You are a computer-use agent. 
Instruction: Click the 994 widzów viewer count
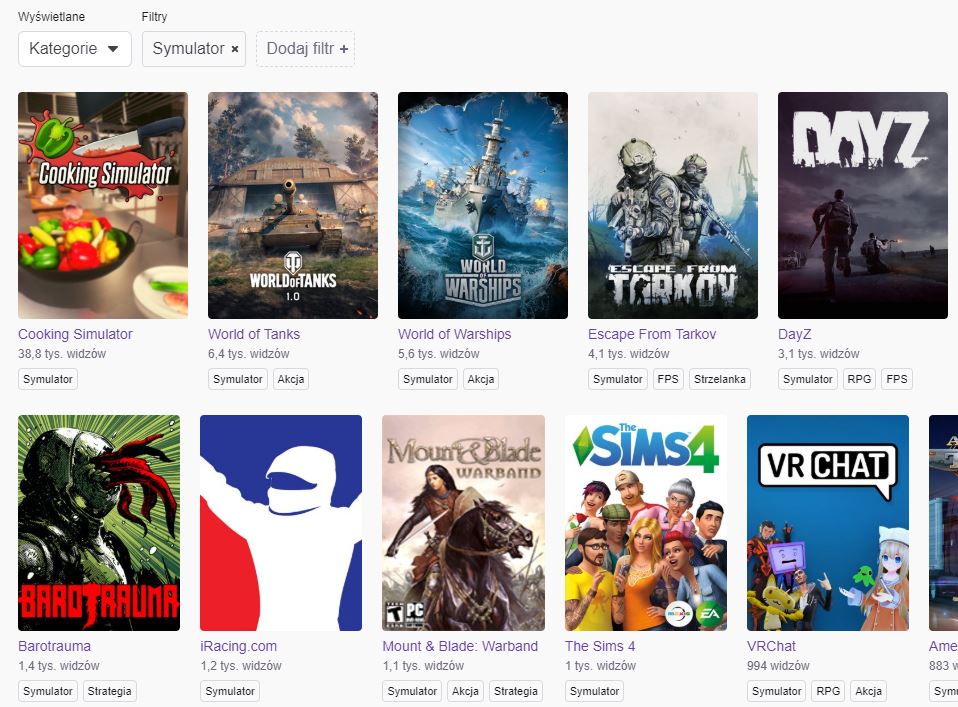(778, 665)
